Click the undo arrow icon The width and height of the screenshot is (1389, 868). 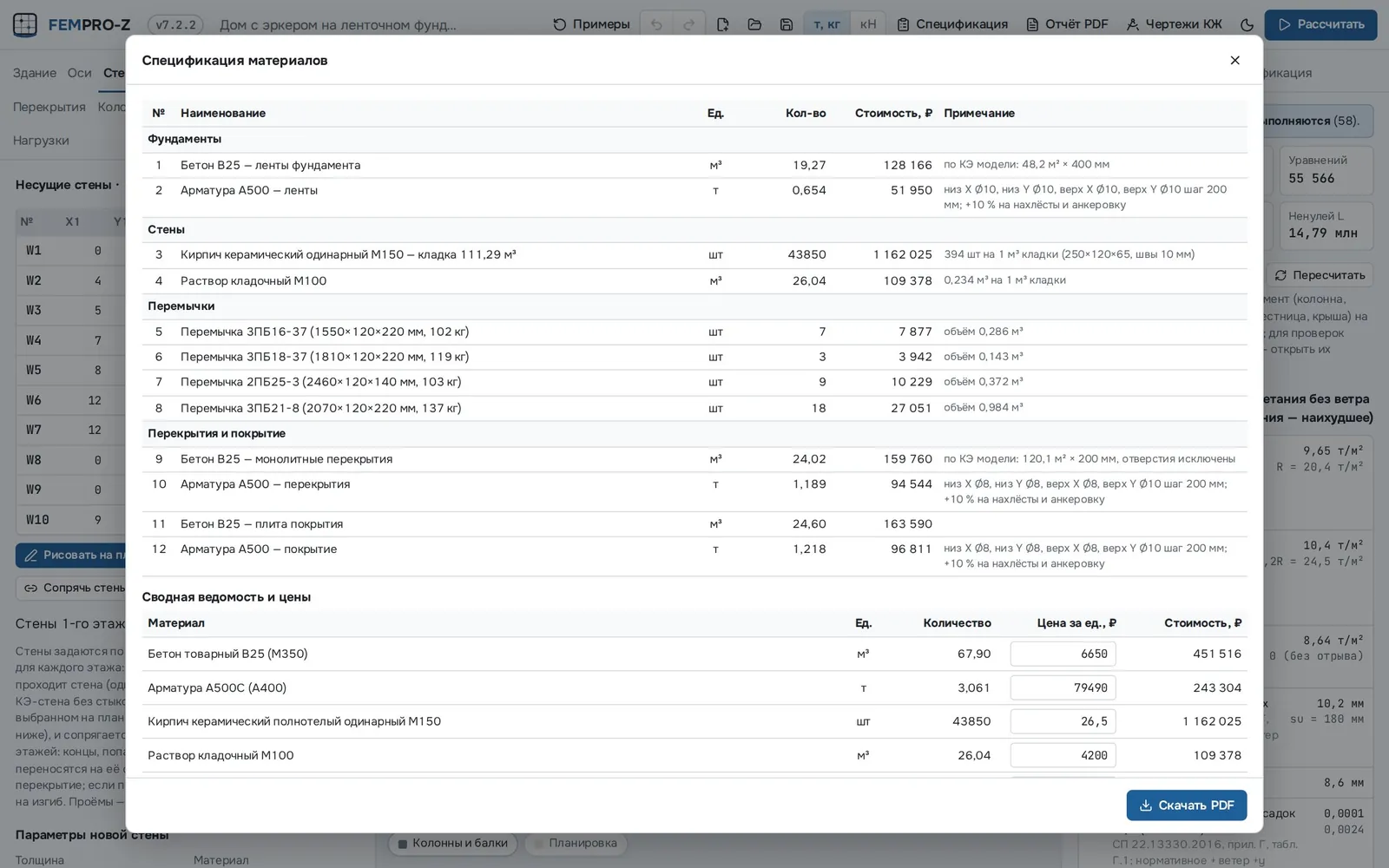click(x=656, y=24)
